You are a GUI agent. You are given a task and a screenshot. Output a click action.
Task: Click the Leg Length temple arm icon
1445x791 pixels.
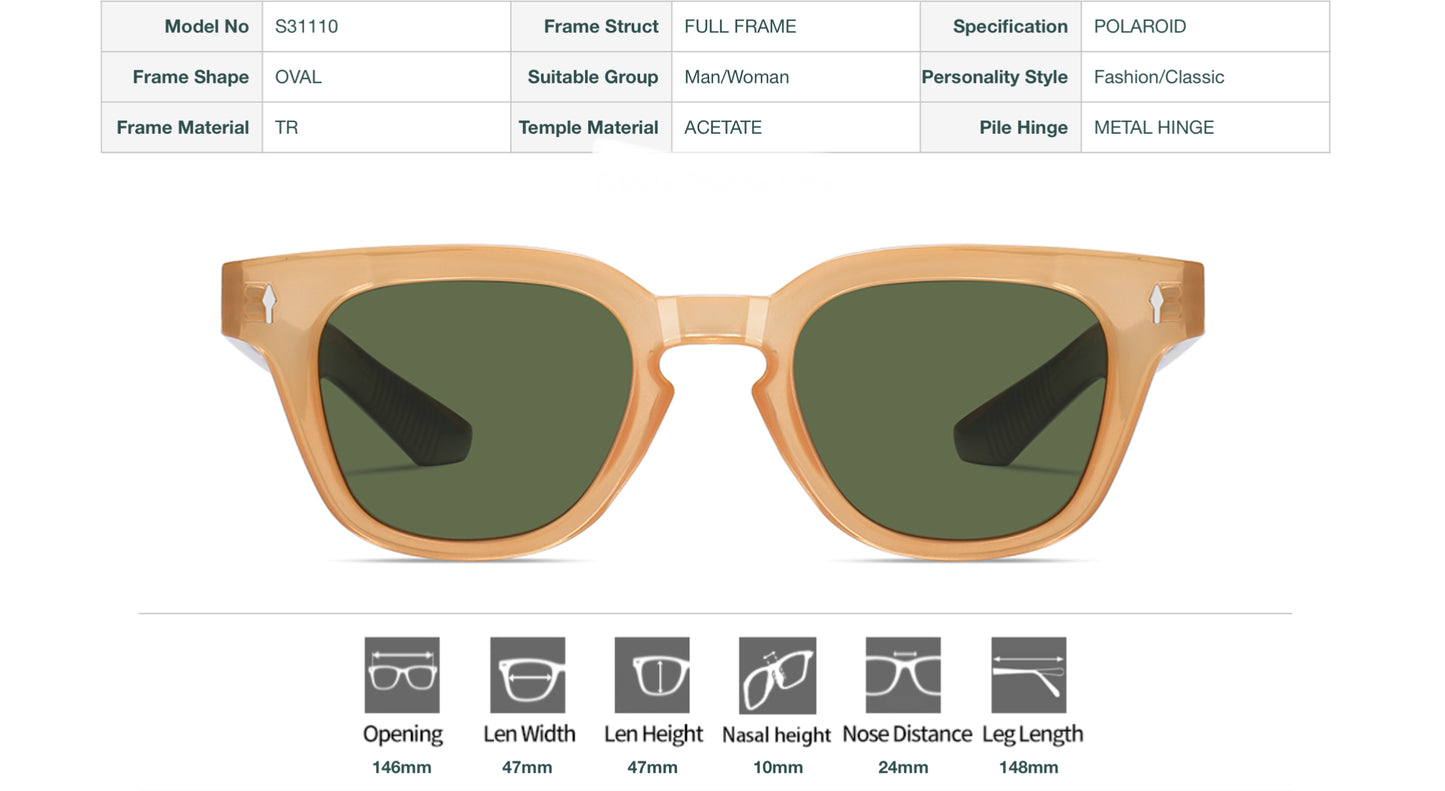(1028, 674)
